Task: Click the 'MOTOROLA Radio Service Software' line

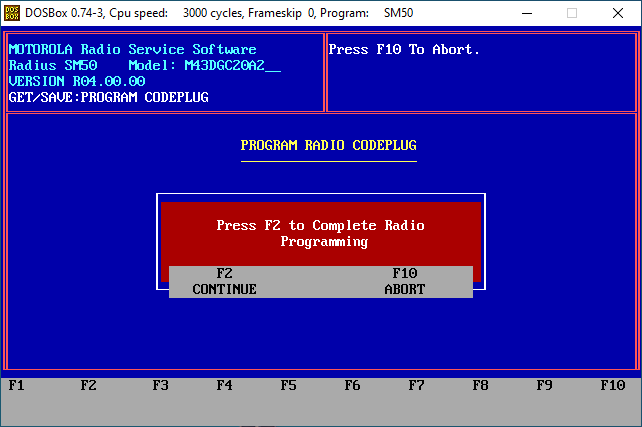Action: (132, 50)
